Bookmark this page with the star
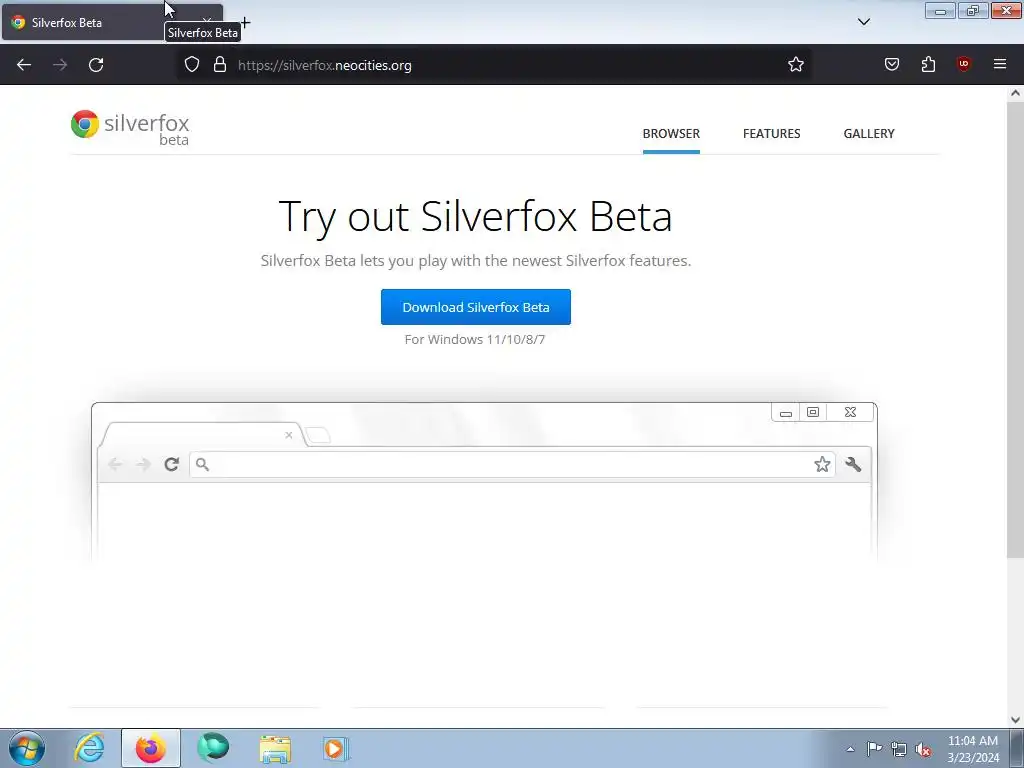 (795, 65)
